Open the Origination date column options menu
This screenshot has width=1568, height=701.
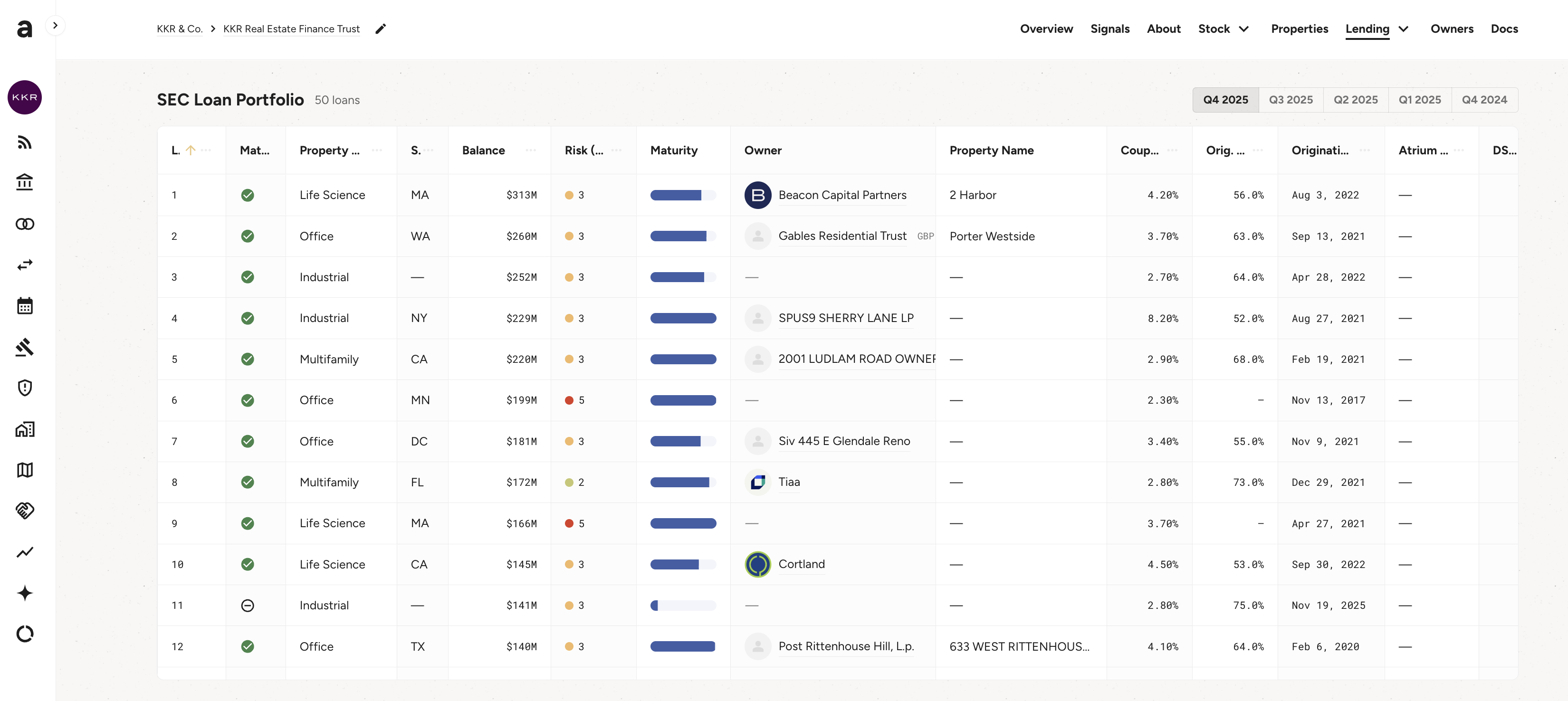pos(1365,150)
